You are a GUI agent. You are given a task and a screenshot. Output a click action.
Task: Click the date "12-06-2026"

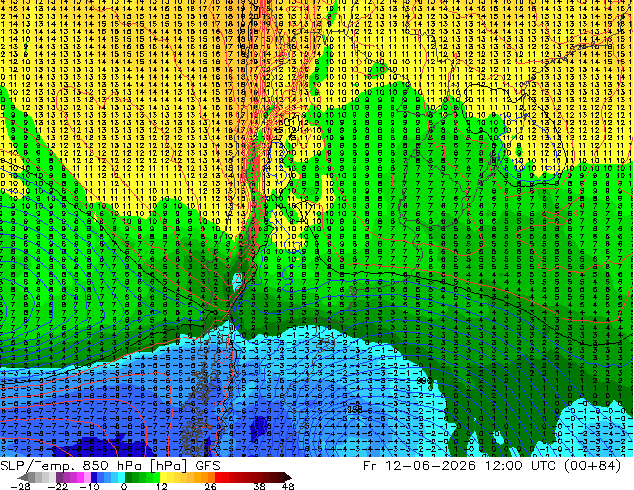[x=431, y=466]
